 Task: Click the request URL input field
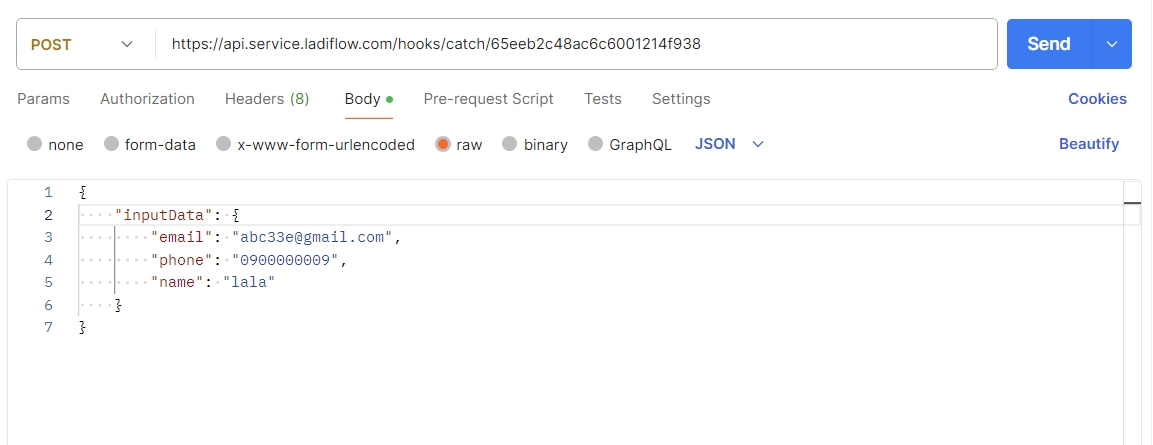tap(575, 44)
